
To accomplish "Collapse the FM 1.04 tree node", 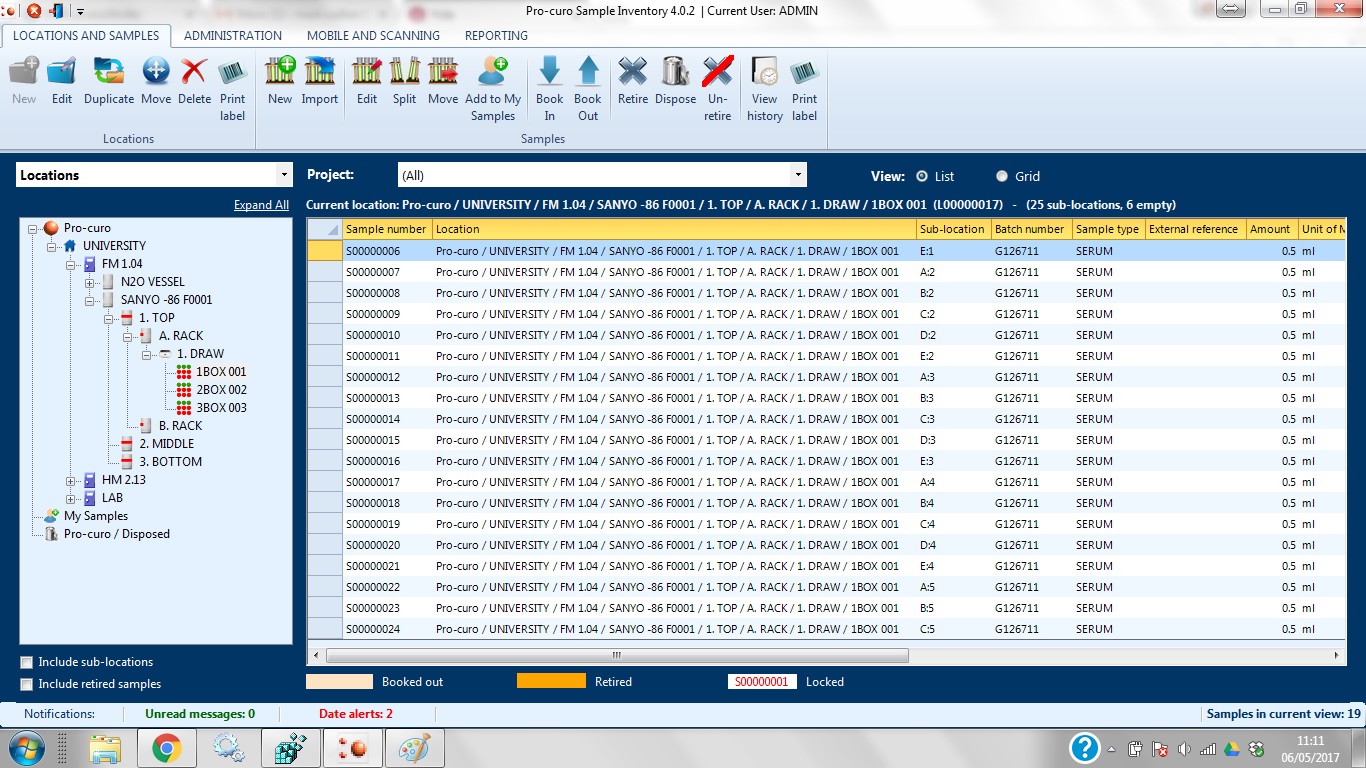I will [x=71, y=264].
